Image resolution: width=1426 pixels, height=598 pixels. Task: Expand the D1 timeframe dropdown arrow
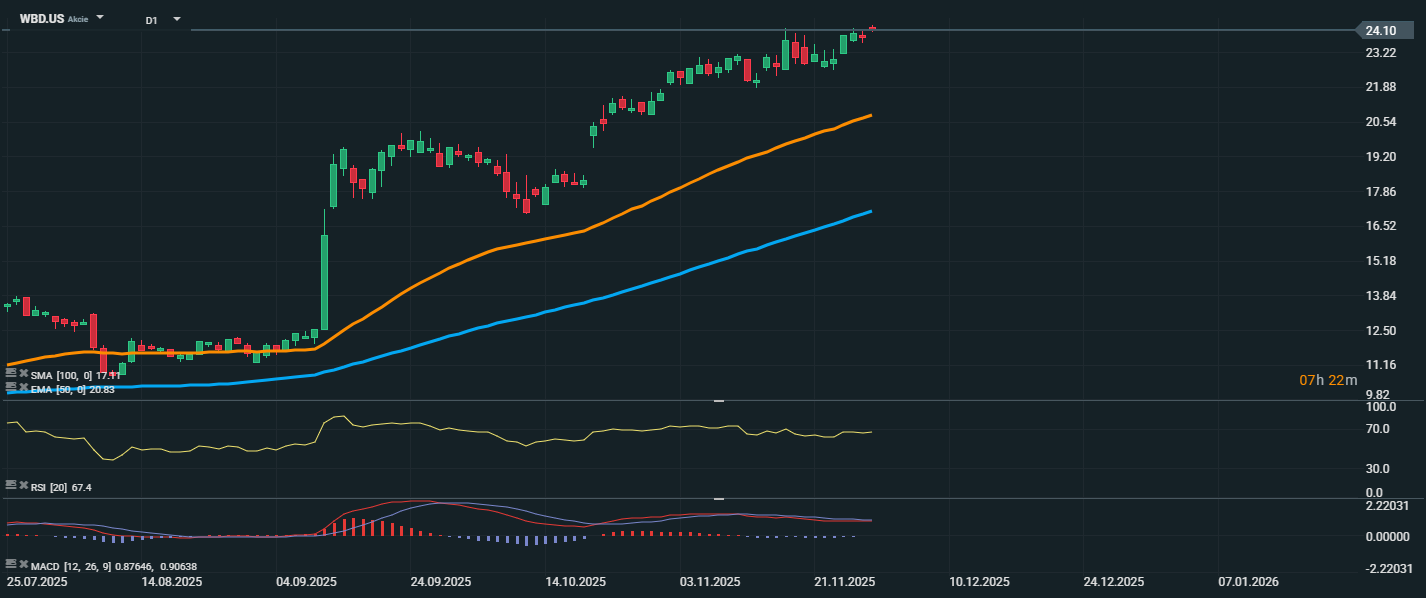pyautogui.click(x=177, y=19)
